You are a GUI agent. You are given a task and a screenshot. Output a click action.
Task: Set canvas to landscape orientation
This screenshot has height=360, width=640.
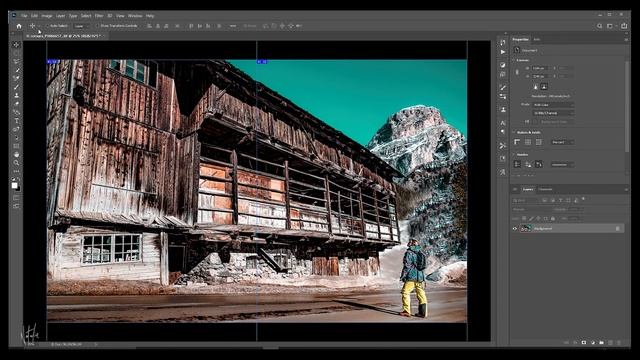[x=544, y=87]
